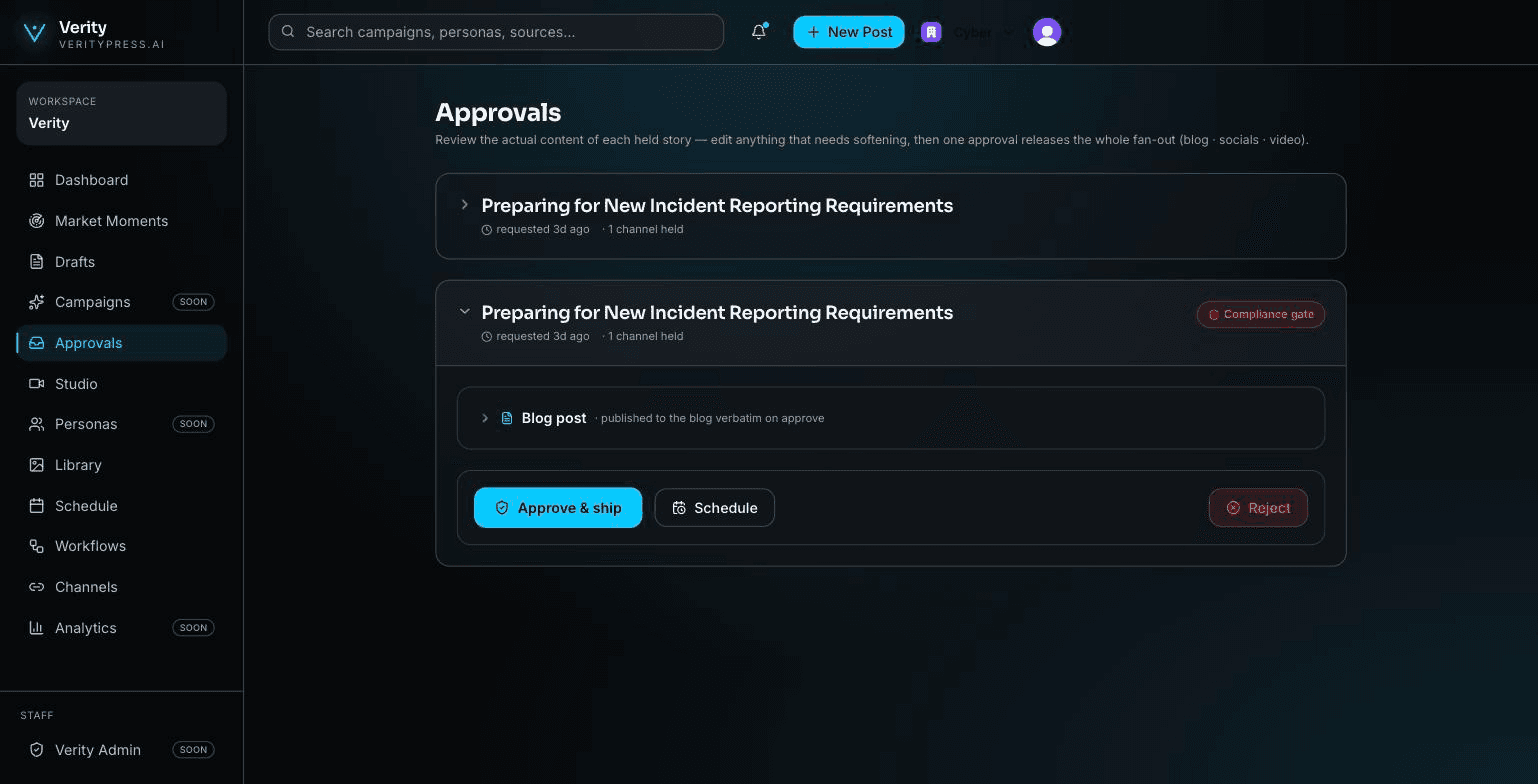1538x784 pixels.
Task: Collapse the second Incident Reporting story
Action: click(x=464, y=312)
